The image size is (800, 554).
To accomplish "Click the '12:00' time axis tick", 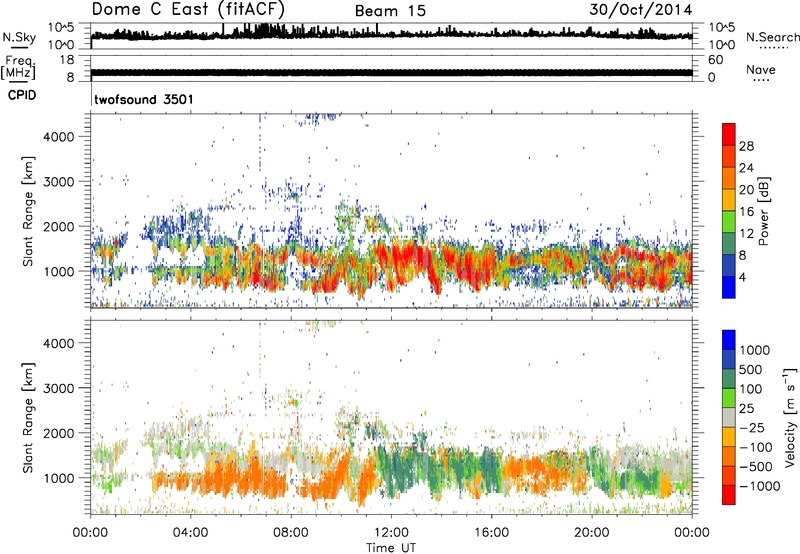I will (390, 533).
